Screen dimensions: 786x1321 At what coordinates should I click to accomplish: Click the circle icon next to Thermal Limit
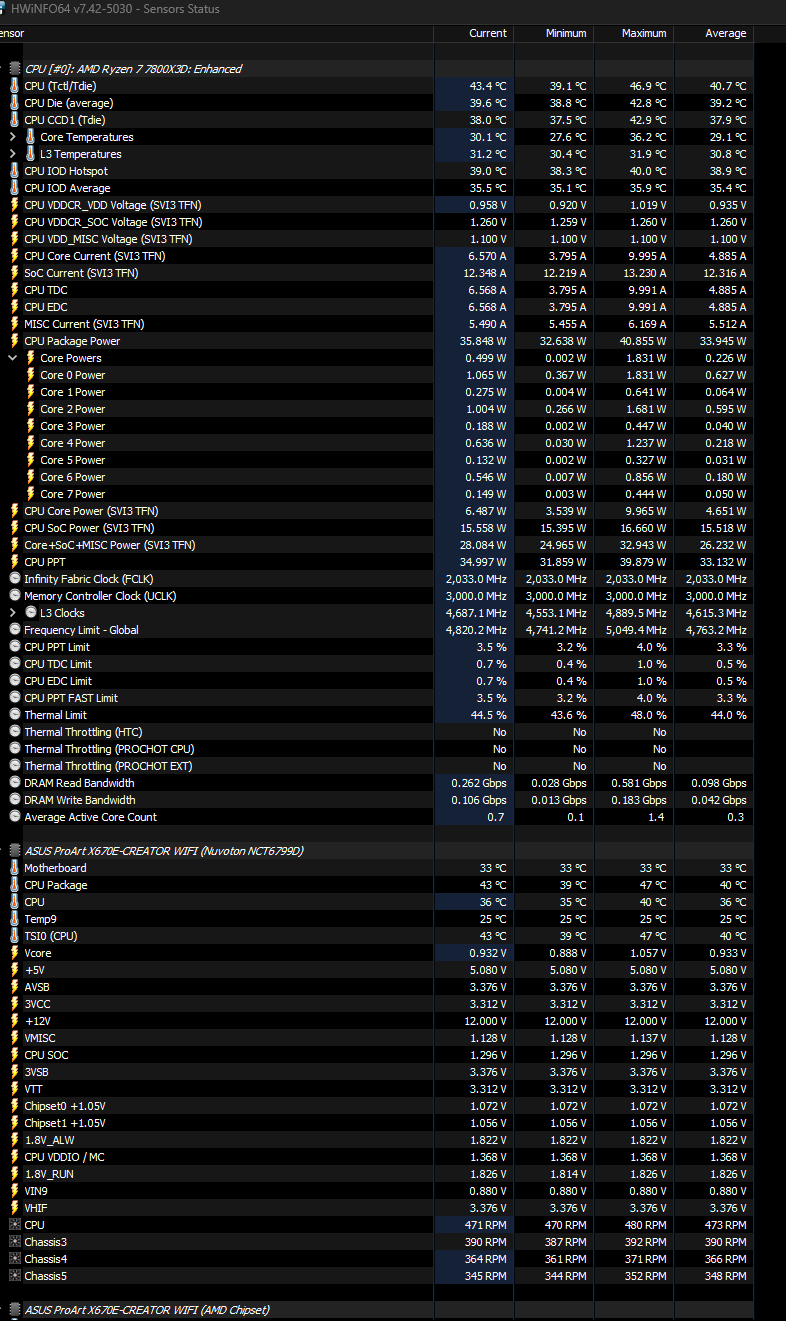pyautogui.click(x=14, y=715)
